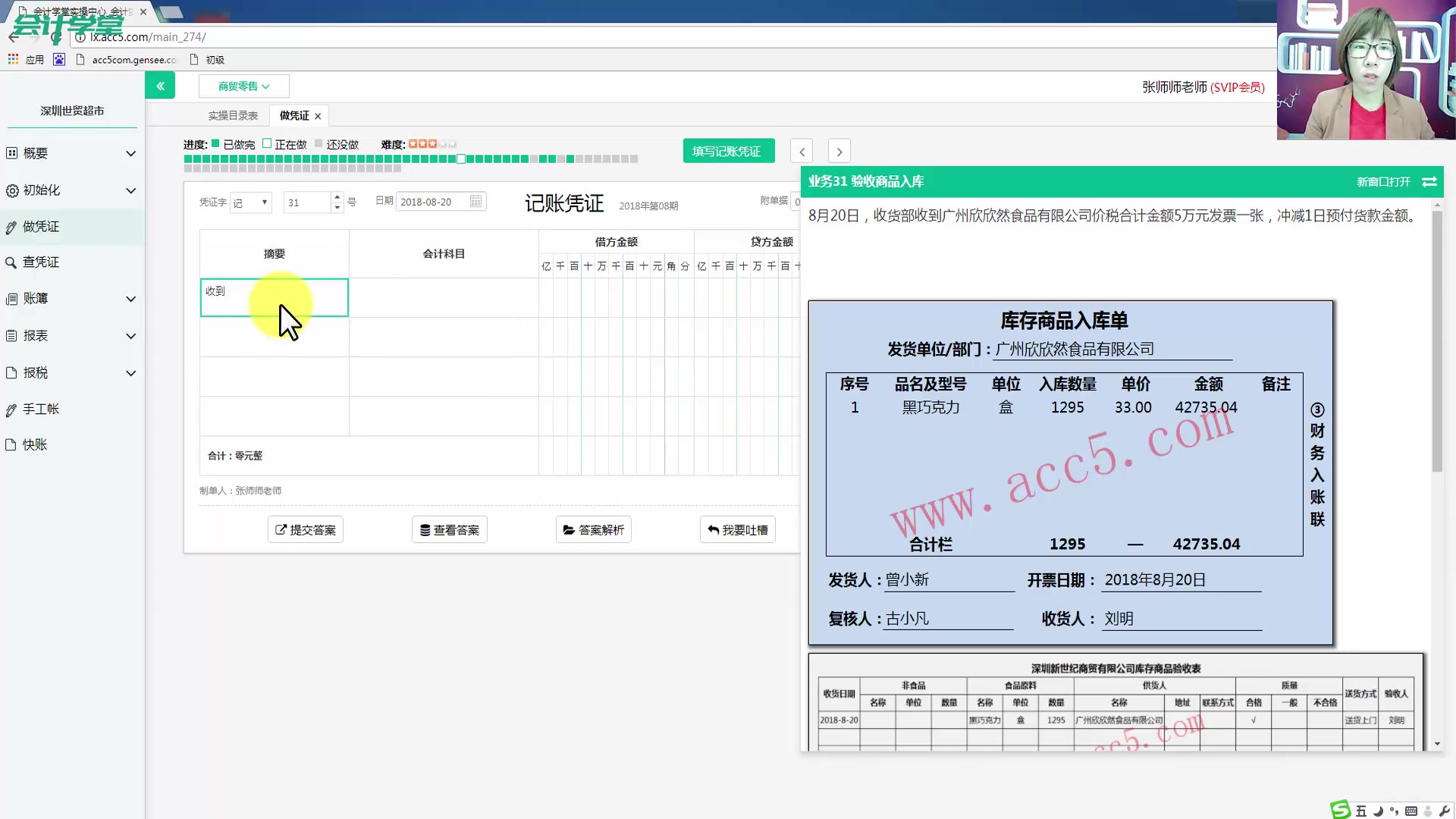
Task: Click the voucher number stepper up arrow
Action: click(x=337, y=197)
